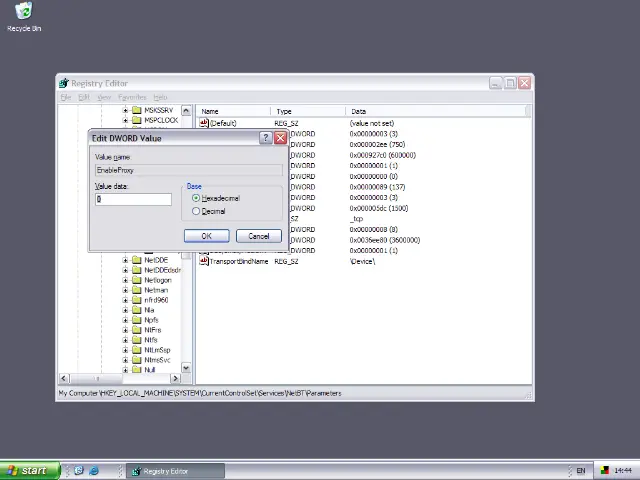The height and width of the screenshot is (480, 640).
Task: Click the NtmsSvc folder icon
Action: coord(137,360)
